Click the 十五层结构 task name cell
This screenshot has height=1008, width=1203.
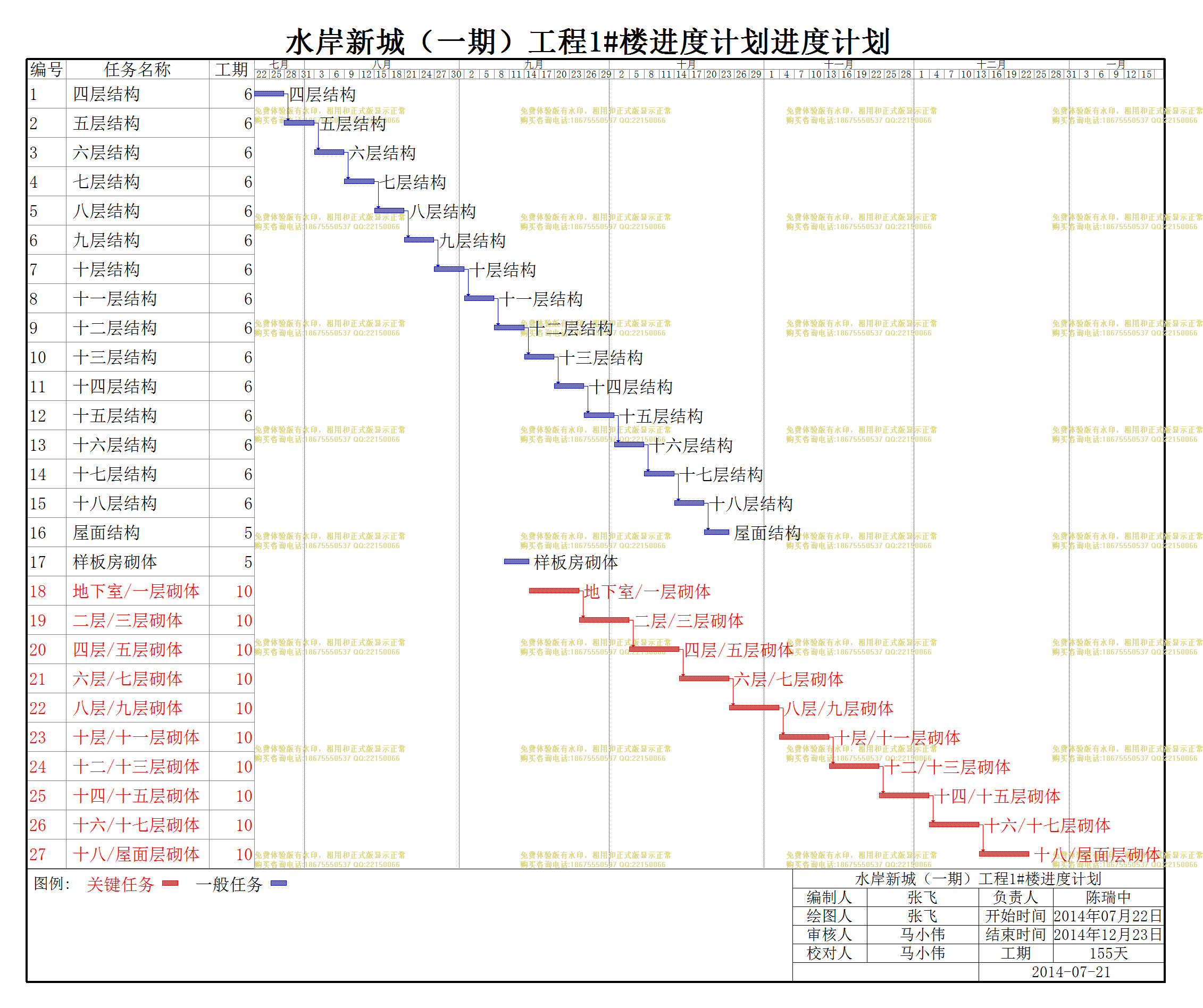(x=138, y=415)
